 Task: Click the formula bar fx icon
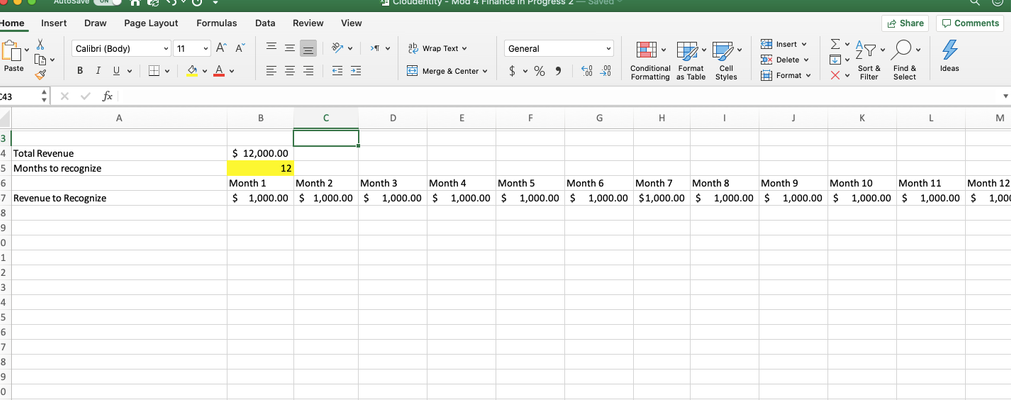[108, 96]
